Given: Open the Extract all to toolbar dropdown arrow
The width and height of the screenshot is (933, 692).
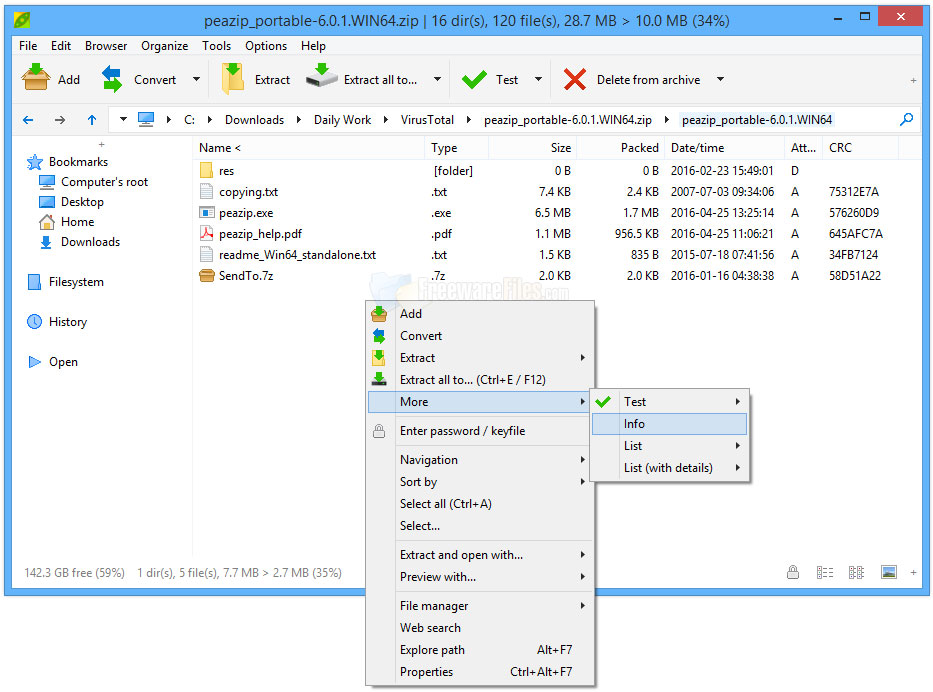Looking at the screenshot, I should (437, 79).
